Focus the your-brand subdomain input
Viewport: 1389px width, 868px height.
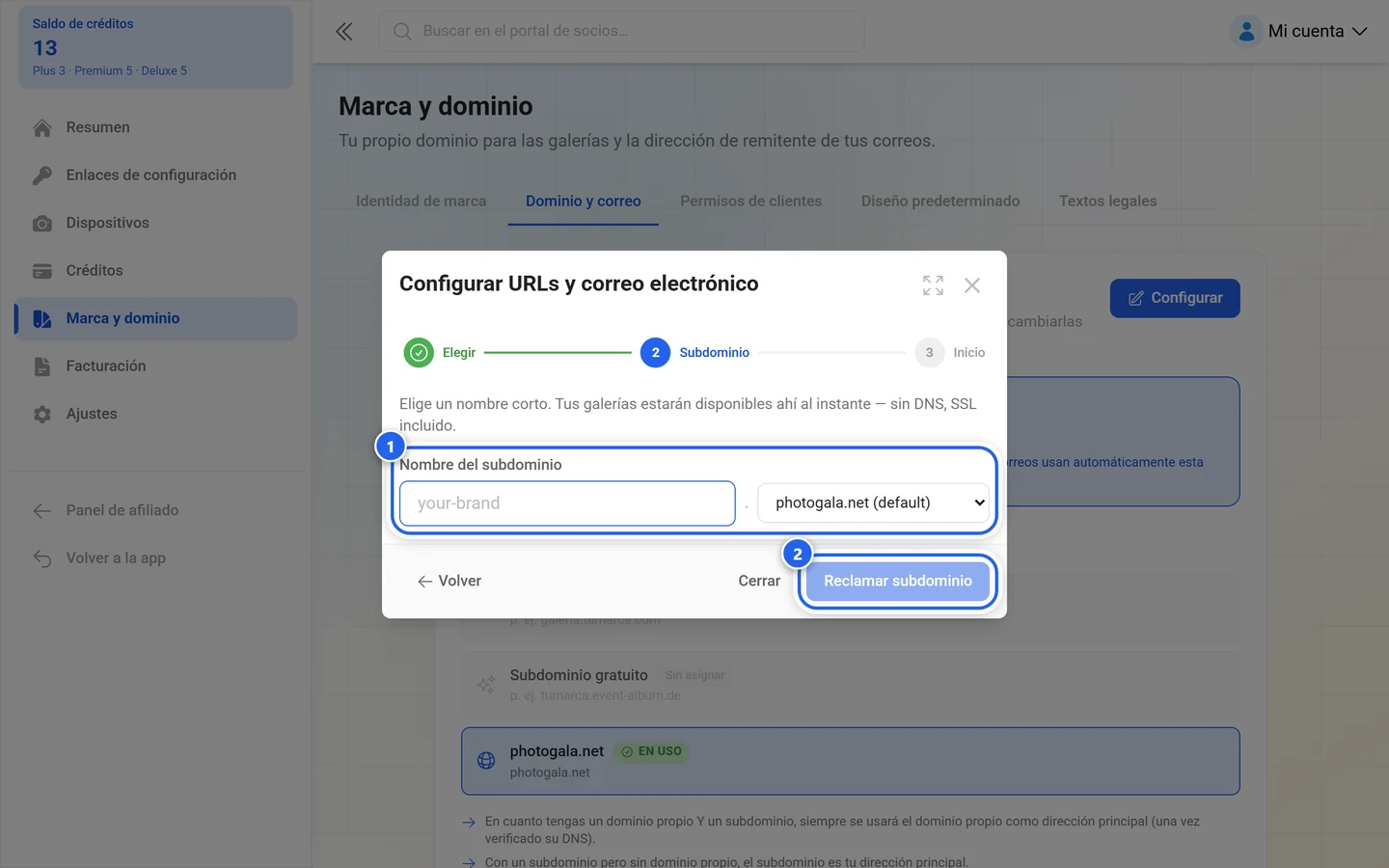point(567,503)
